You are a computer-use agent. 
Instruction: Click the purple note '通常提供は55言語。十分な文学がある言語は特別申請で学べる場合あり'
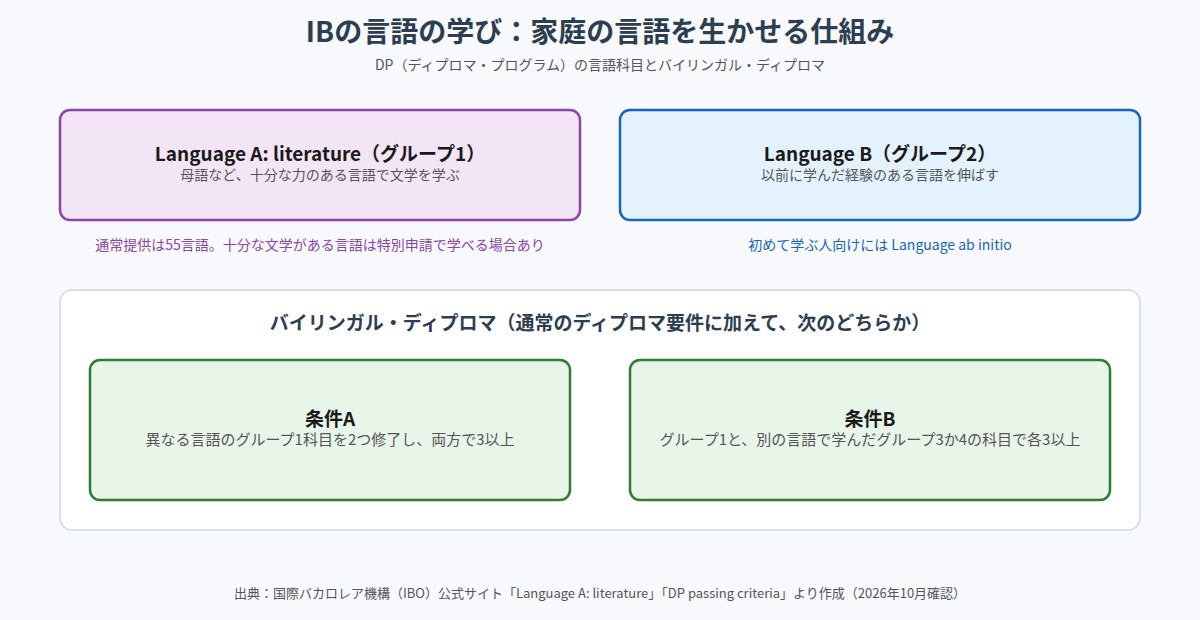[x=320, y=245]
